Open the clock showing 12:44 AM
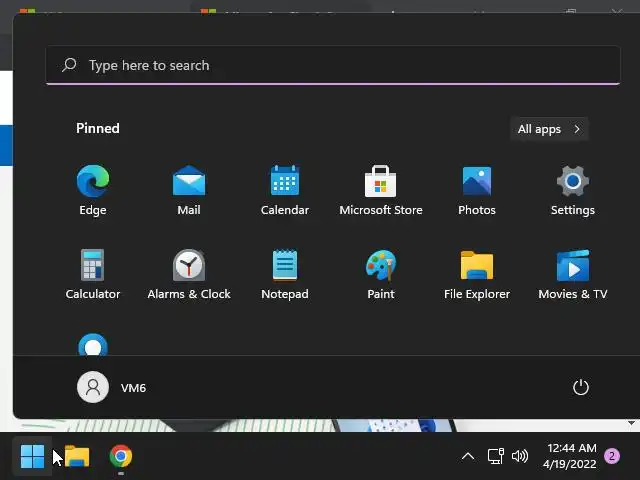This screenshot has width=640, height=480. click(x=571, y=456)
